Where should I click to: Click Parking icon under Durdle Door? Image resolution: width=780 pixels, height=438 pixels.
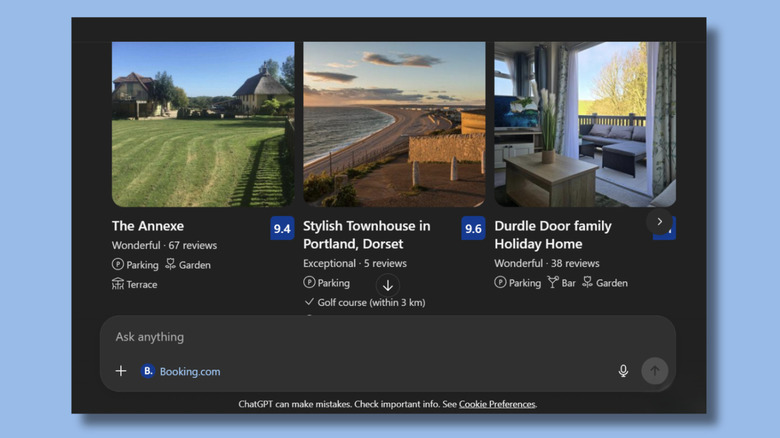tap(500, 282)
